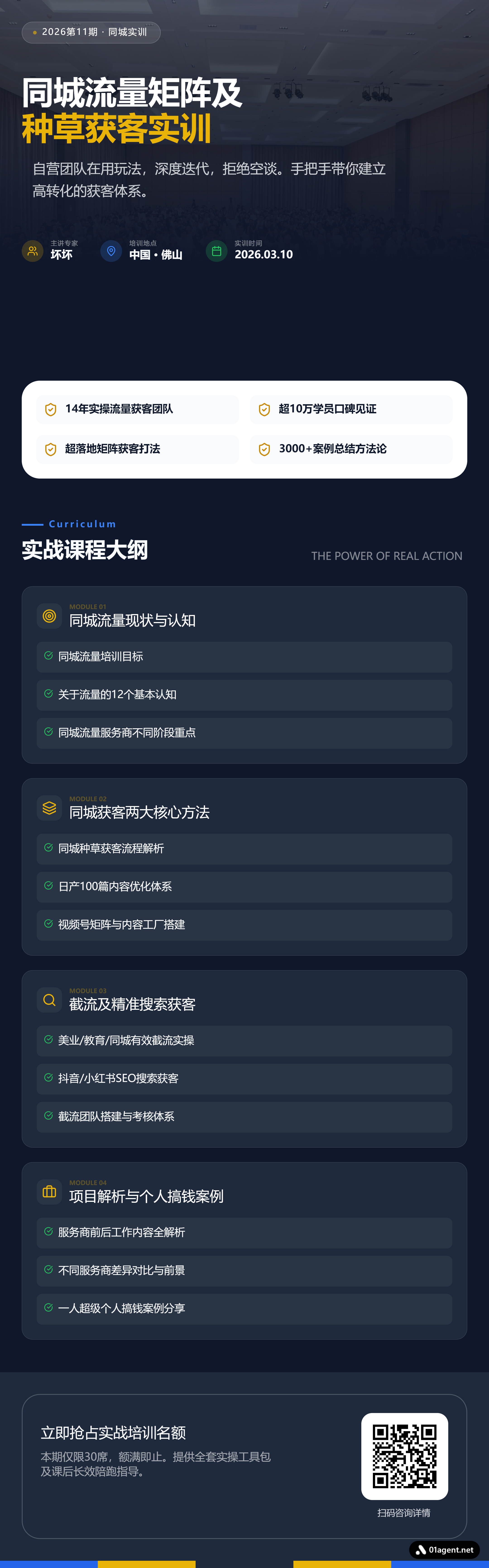Image resolution: width=489 pixels, height=1568 pixels.
Task: Select the 同城获客两大核心方法 module heading
Action: tap(139, 812)
